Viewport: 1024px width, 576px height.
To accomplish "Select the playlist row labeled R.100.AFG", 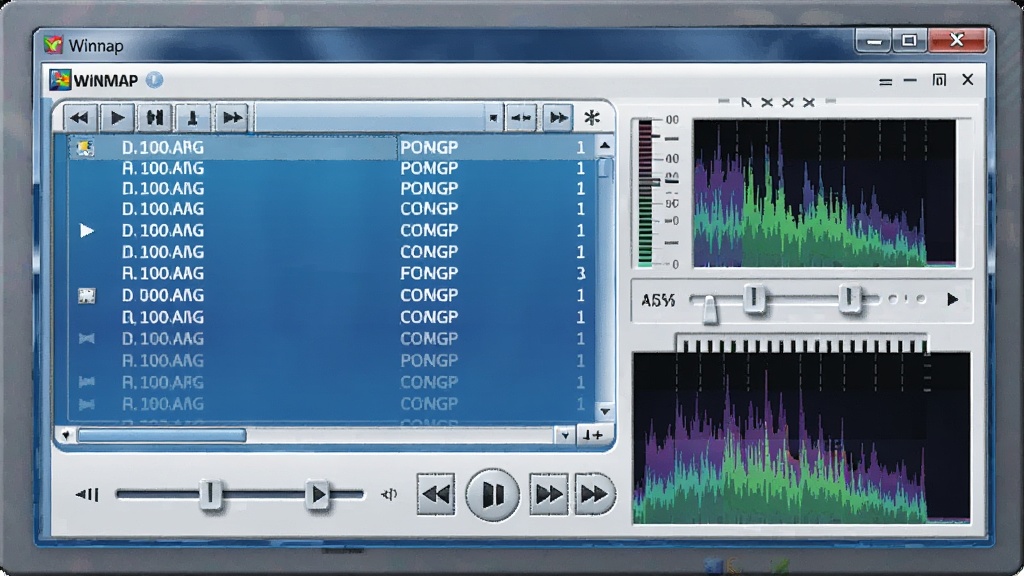I will pyautogui.click(x=331, y=382).
